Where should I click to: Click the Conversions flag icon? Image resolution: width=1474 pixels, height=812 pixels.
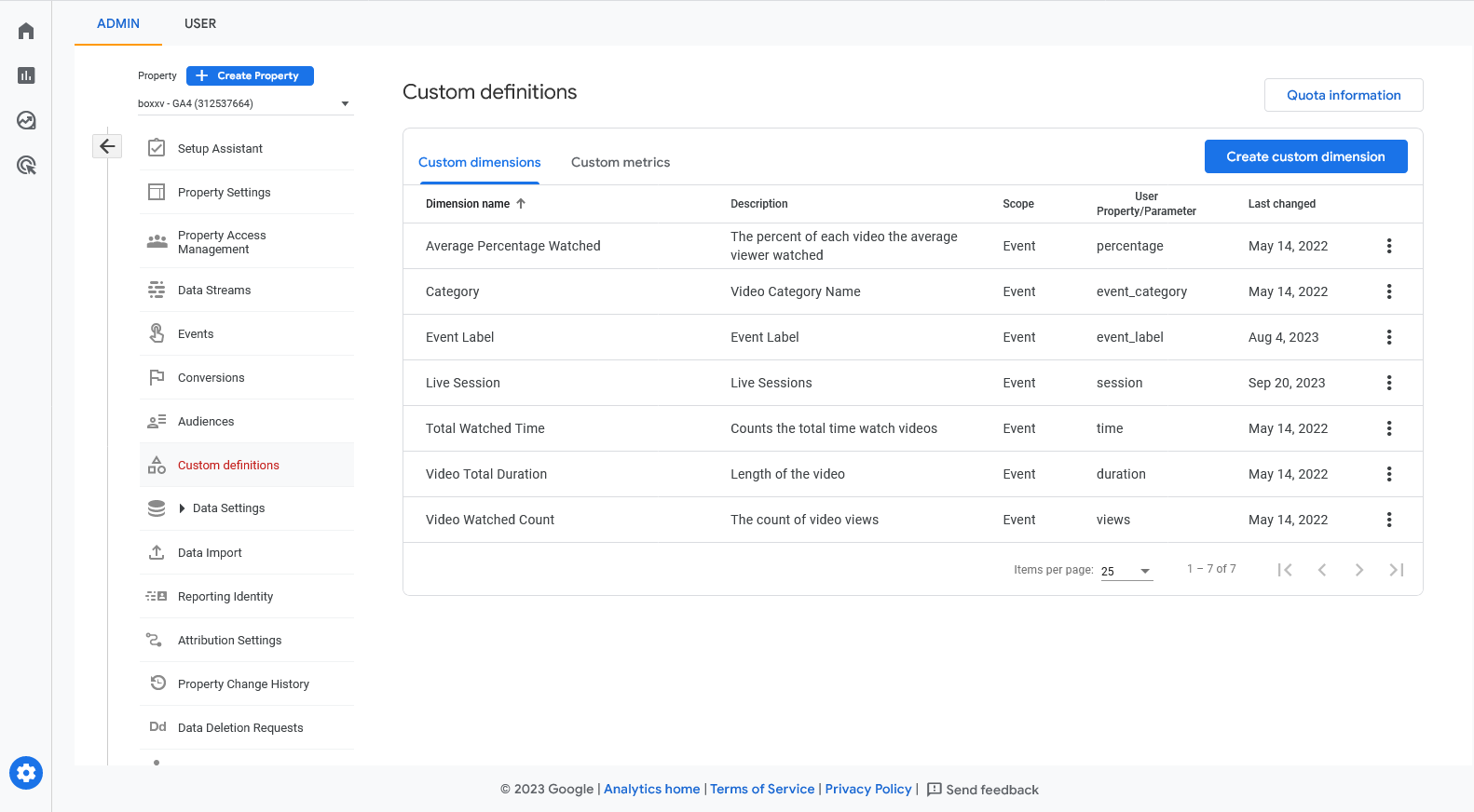157,377
